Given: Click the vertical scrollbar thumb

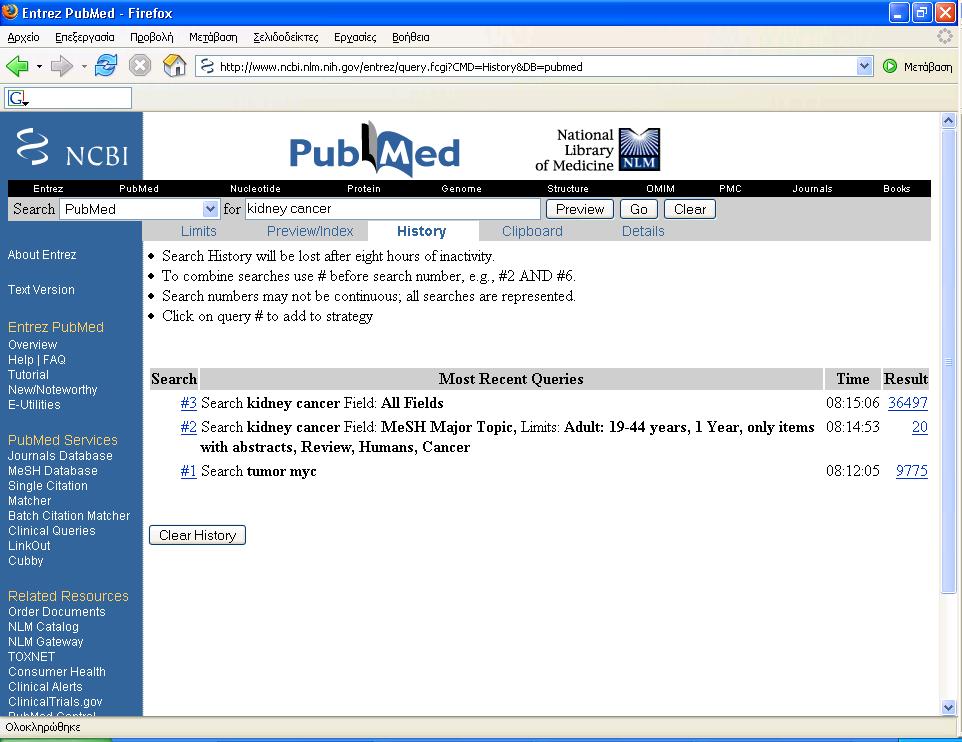Looking at the screenshot, I should [949, 361].
